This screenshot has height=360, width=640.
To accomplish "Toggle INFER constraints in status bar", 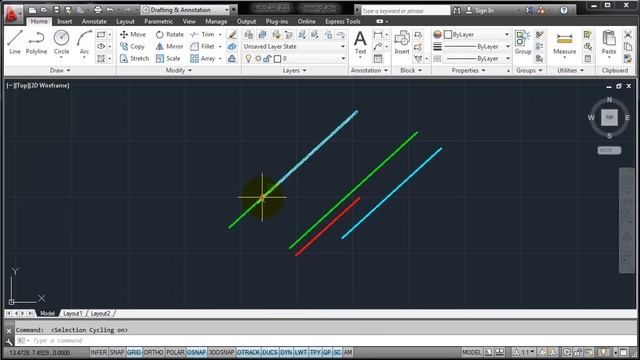I will (98, 352).
